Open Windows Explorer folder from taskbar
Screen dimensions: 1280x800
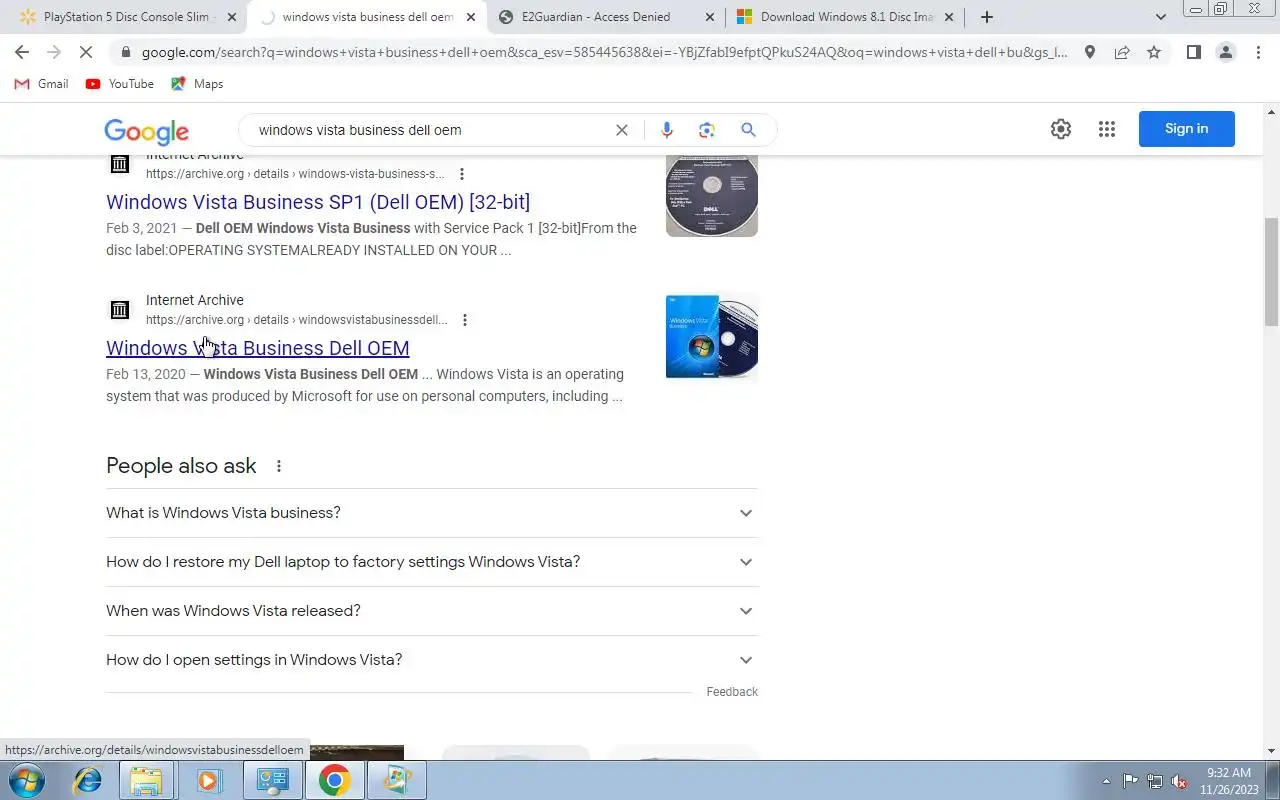tap(146, 780)
